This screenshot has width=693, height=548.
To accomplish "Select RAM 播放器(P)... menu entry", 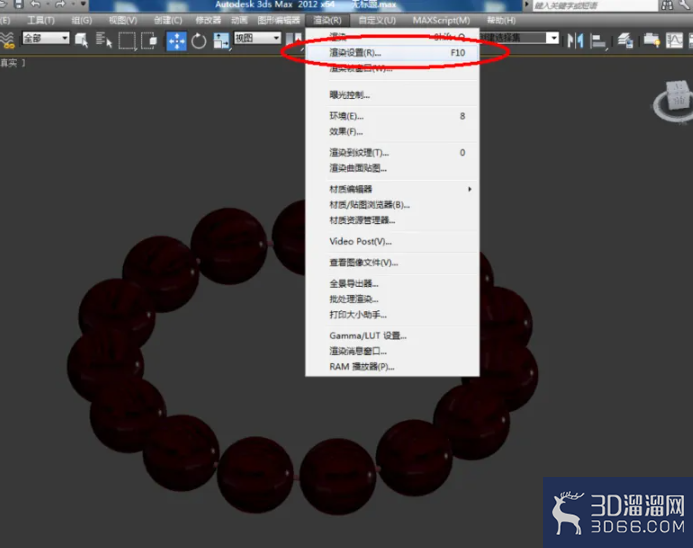I will pos(392,367).
